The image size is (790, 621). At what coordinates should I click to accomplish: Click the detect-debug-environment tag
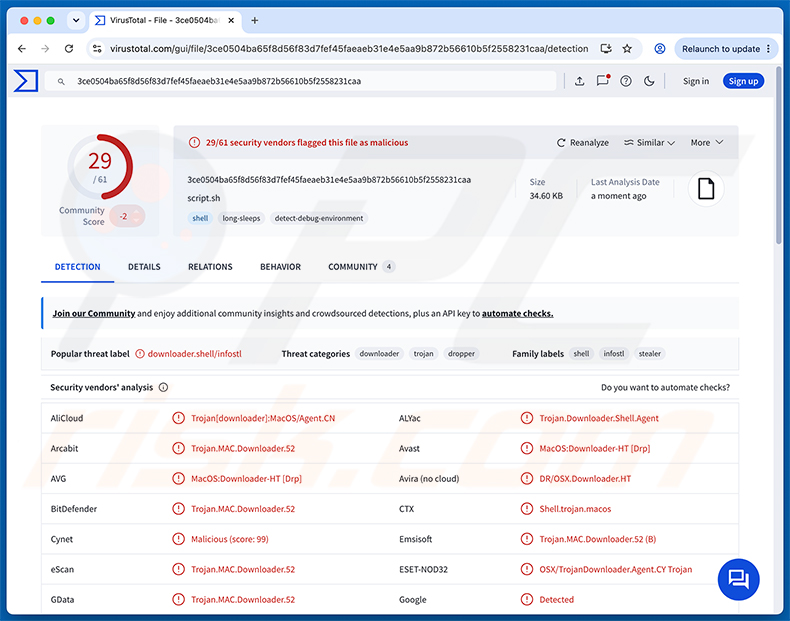tap(319, 218)
